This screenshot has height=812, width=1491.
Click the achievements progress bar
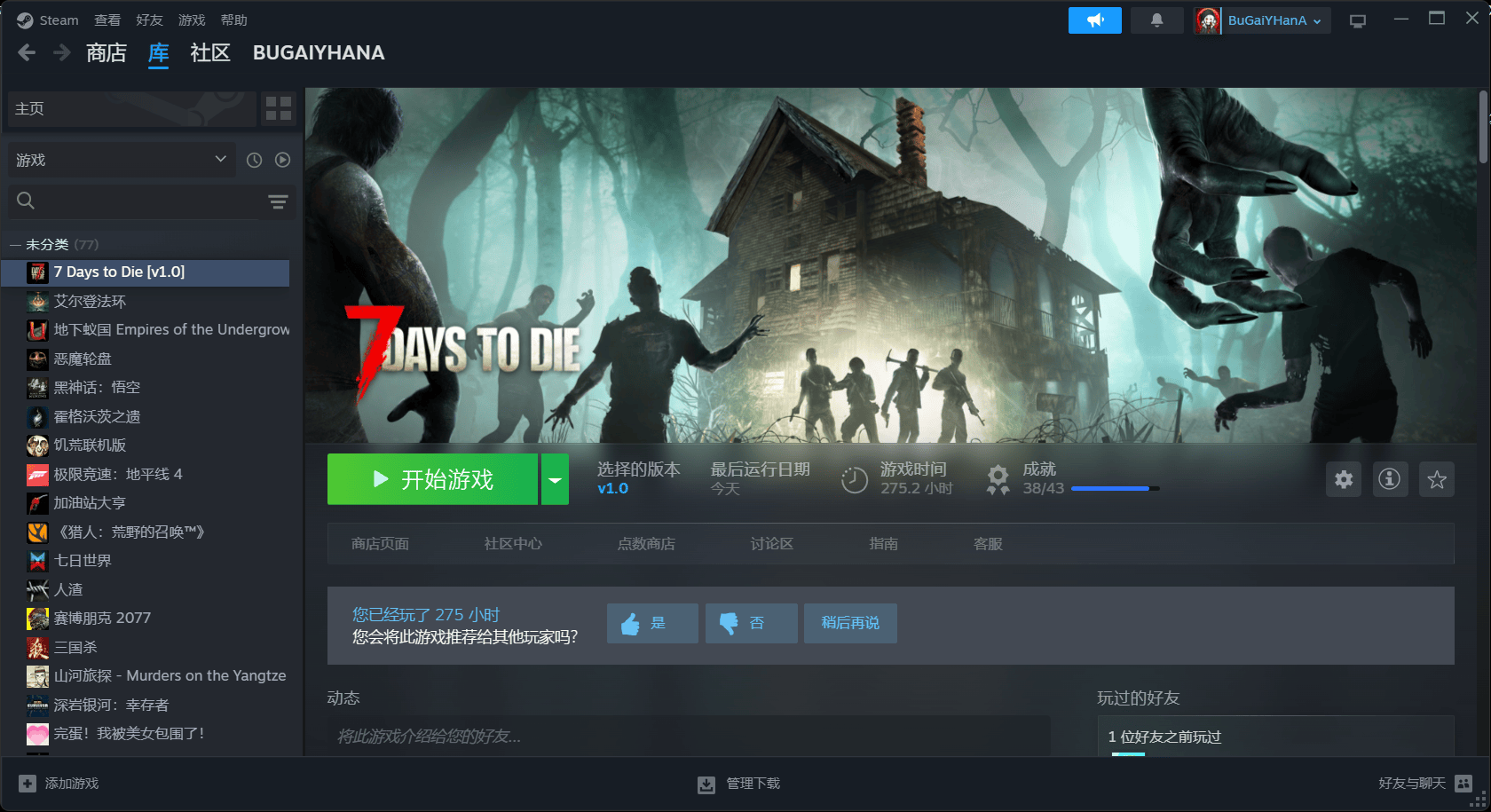pos(1115,489)
